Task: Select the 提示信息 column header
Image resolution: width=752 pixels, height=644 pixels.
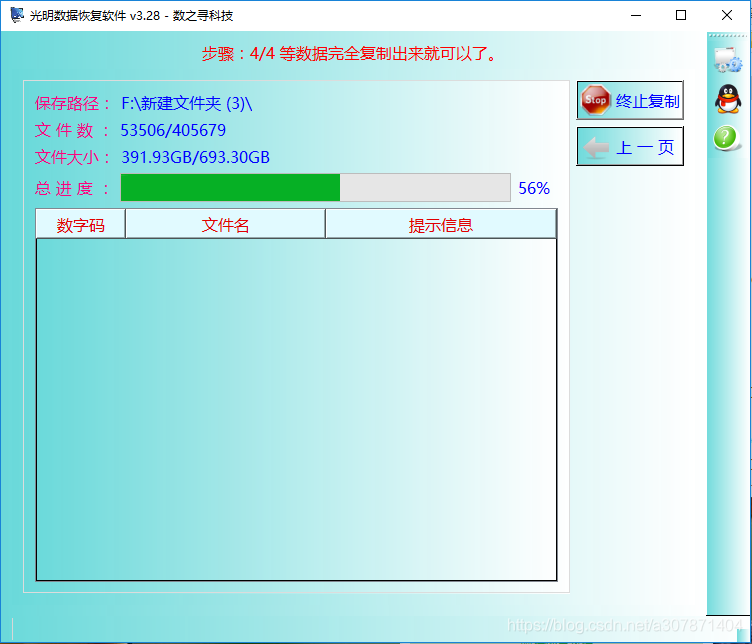Action: point(441,224)
